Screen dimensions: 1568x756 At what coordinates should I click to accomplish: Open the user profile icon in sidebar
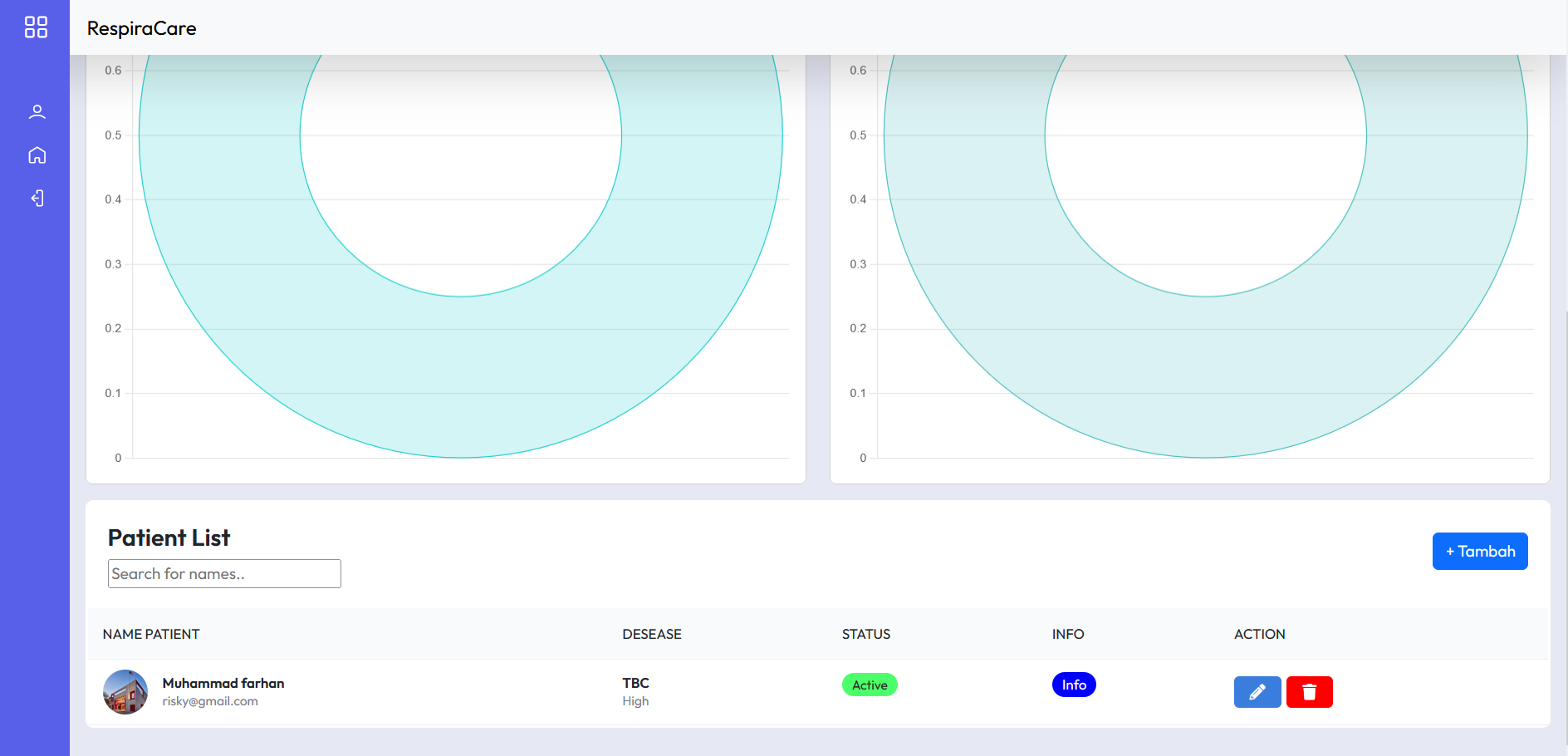pos(37,112)
